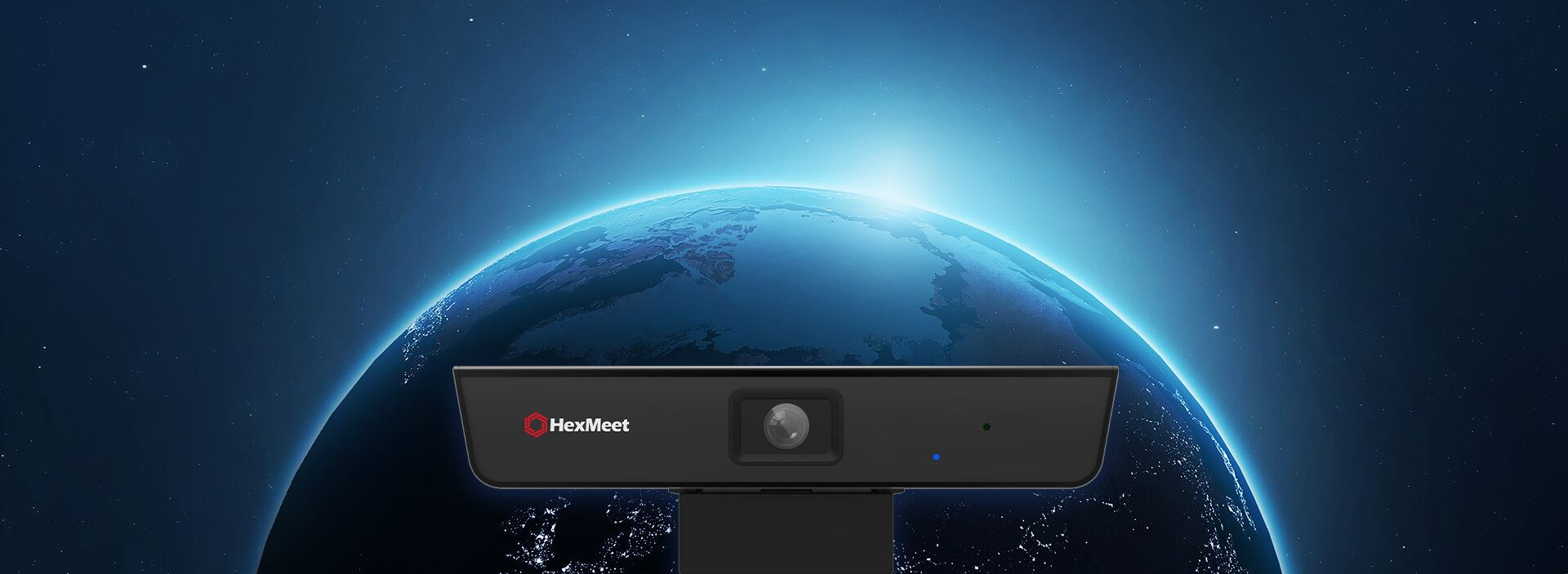Click the white HexMeet wordmark text
Screen dimensions: 1568x574
(590, 425)
